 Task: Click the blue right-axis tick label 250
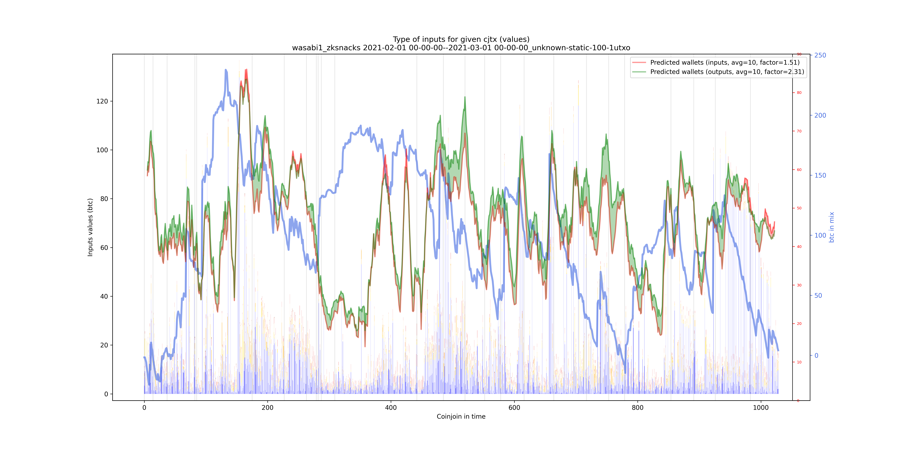pyautogui.click(x=820, y=55)
